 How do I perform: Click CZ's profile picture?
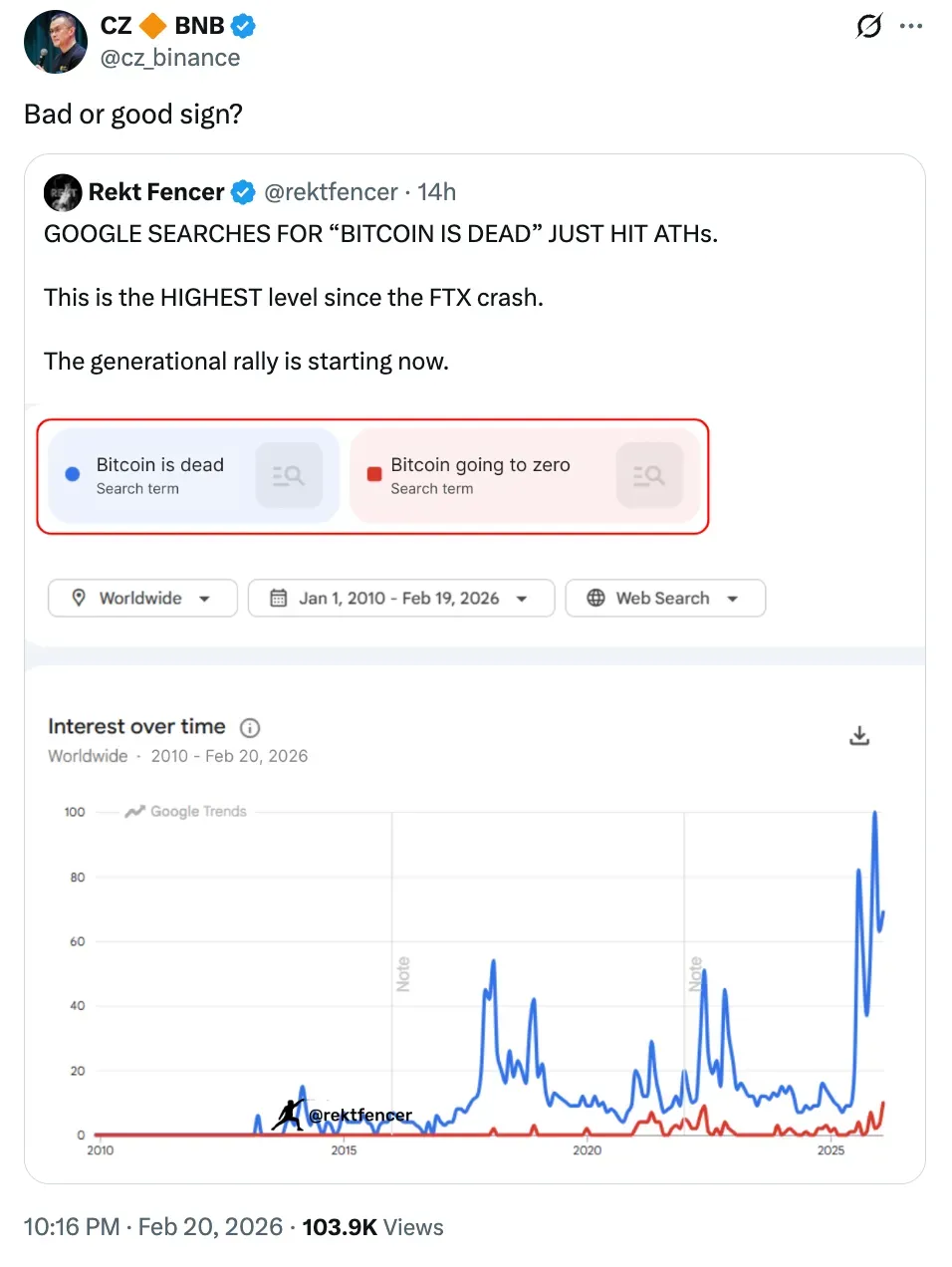[x=55, y=42]
